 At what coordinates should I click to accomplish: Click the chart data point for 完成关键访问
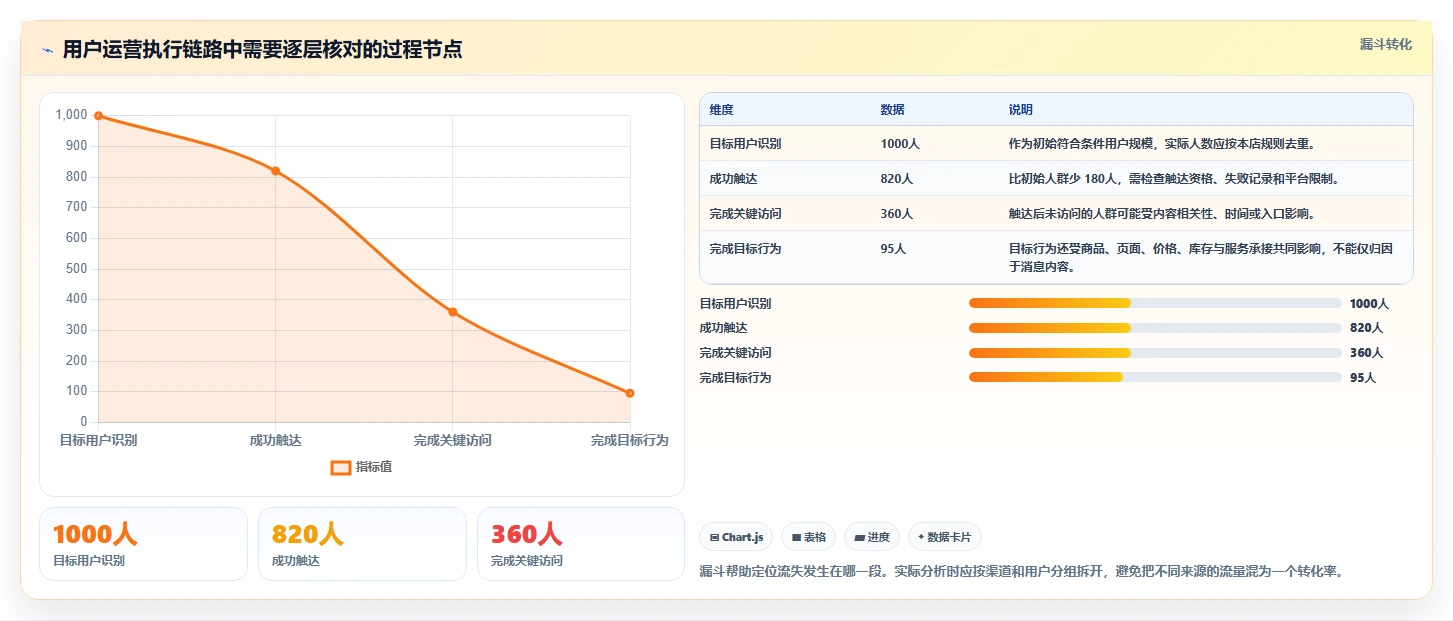[x=453, y=312]
